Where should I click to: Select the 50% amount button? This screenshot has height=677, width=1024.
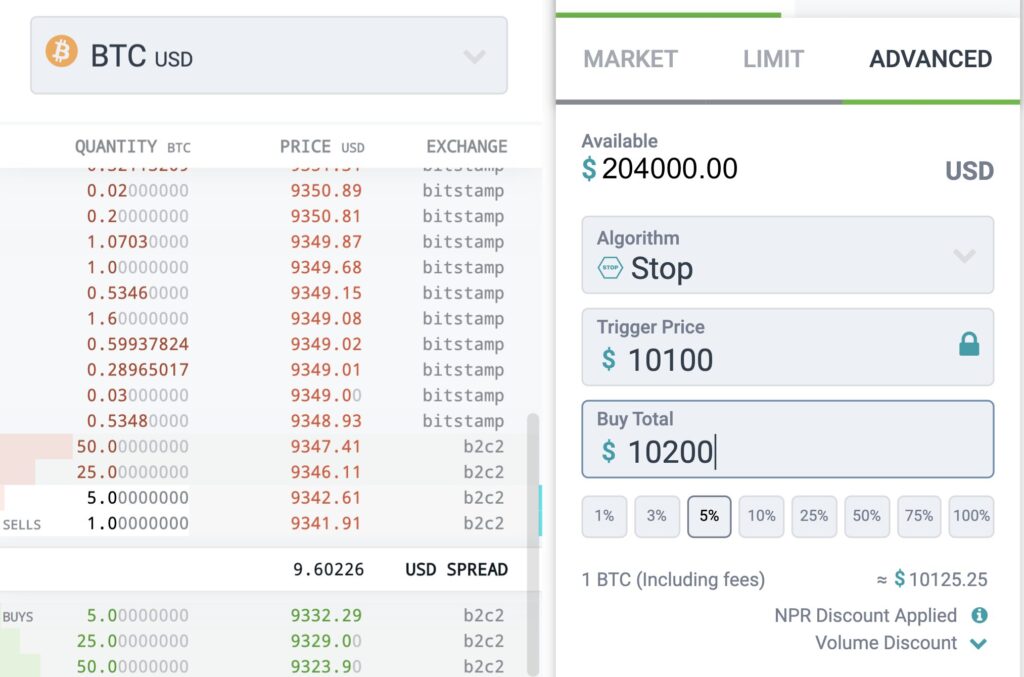(x=867, y=516)
